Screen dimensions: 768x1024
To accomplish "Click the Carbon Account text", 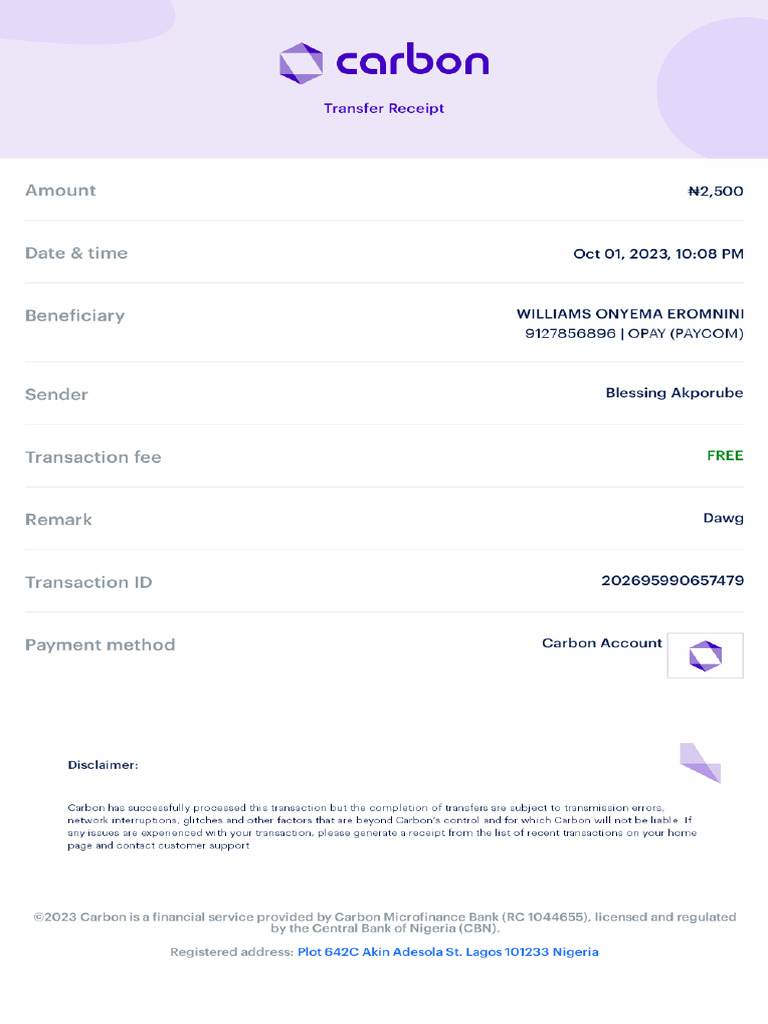I will coord(602,643).
